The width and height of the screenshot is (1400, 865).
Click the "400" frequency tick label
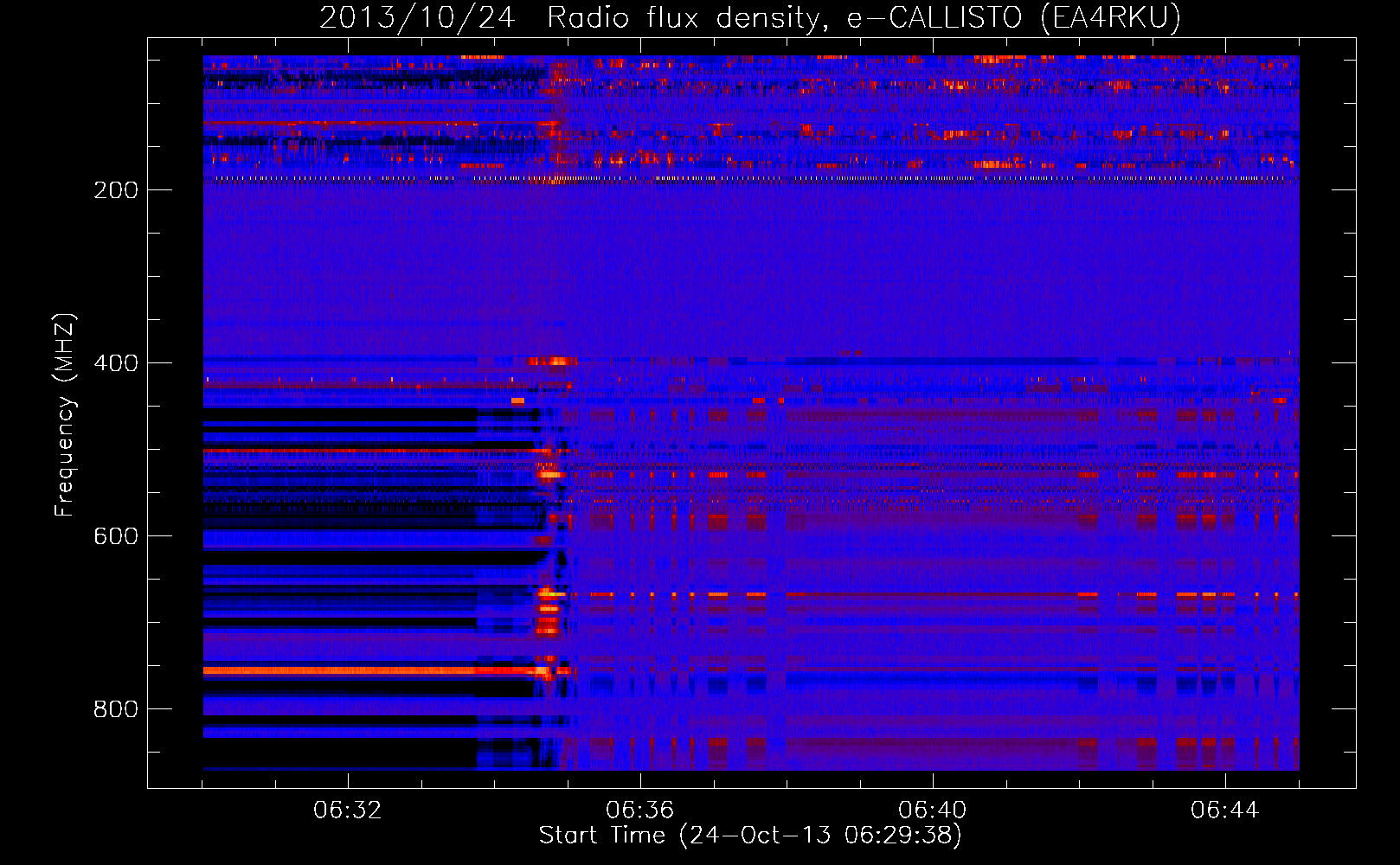pos(116,363)
